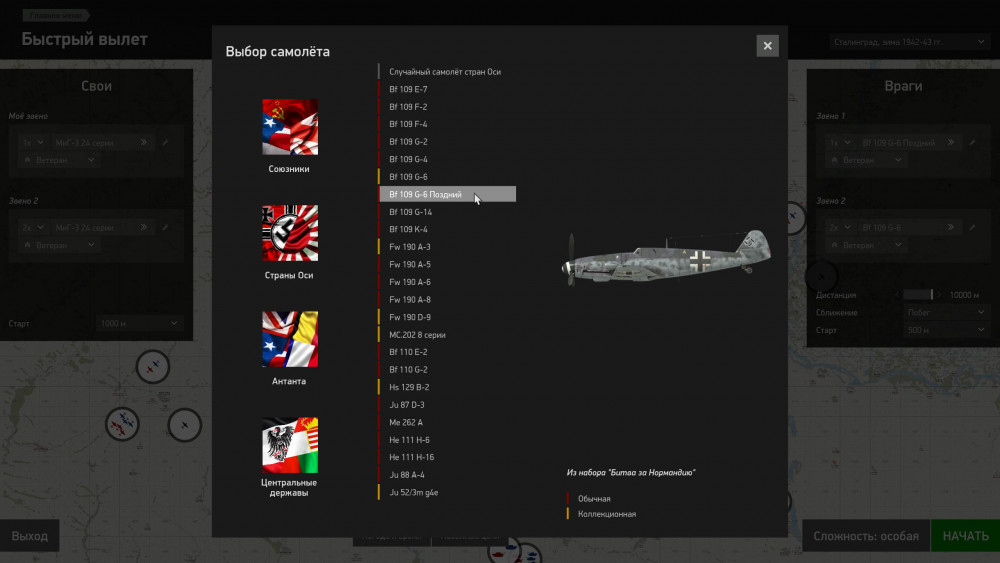Open aircraft count dropdown for Моё звено
The width and height of the screenshot is (1000, 563).
(33, 142)
